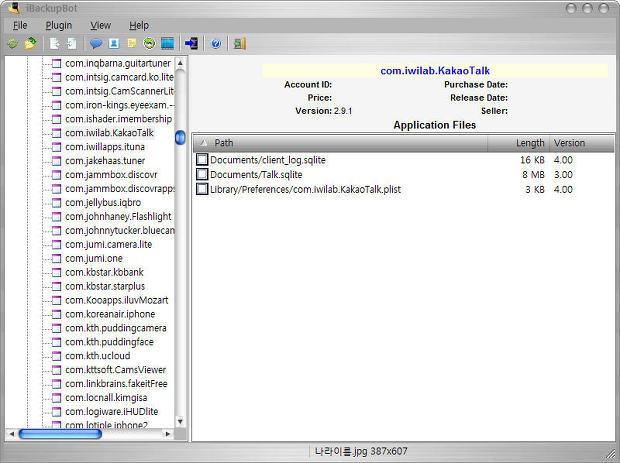Select com.kth.puddingcamera in the tree

click(x=116, y=328)
